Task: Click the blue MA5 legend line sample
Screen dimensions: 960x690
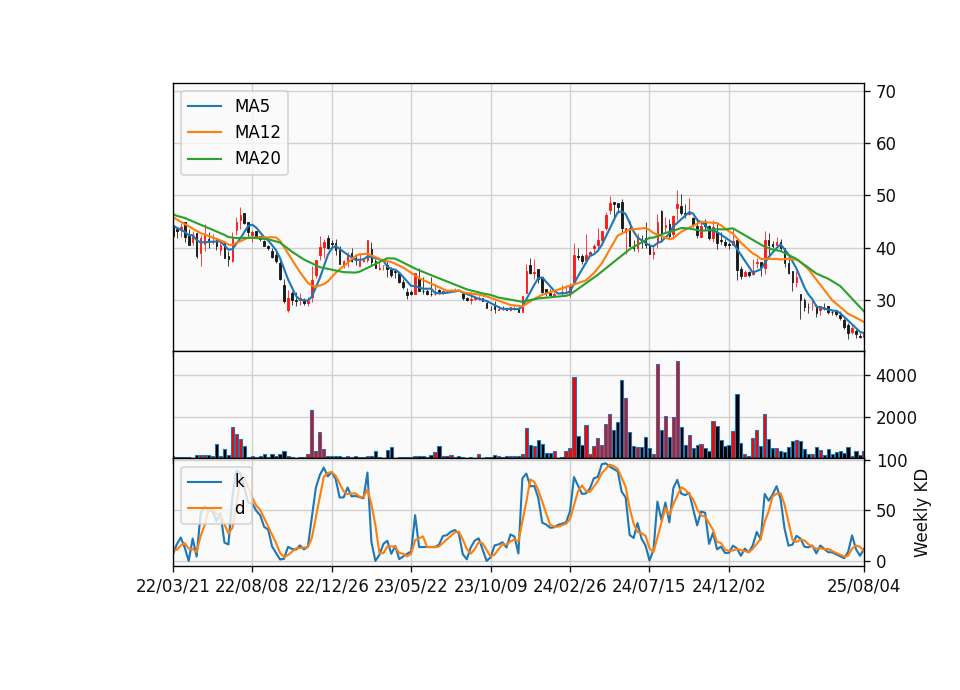Action: 204,107
